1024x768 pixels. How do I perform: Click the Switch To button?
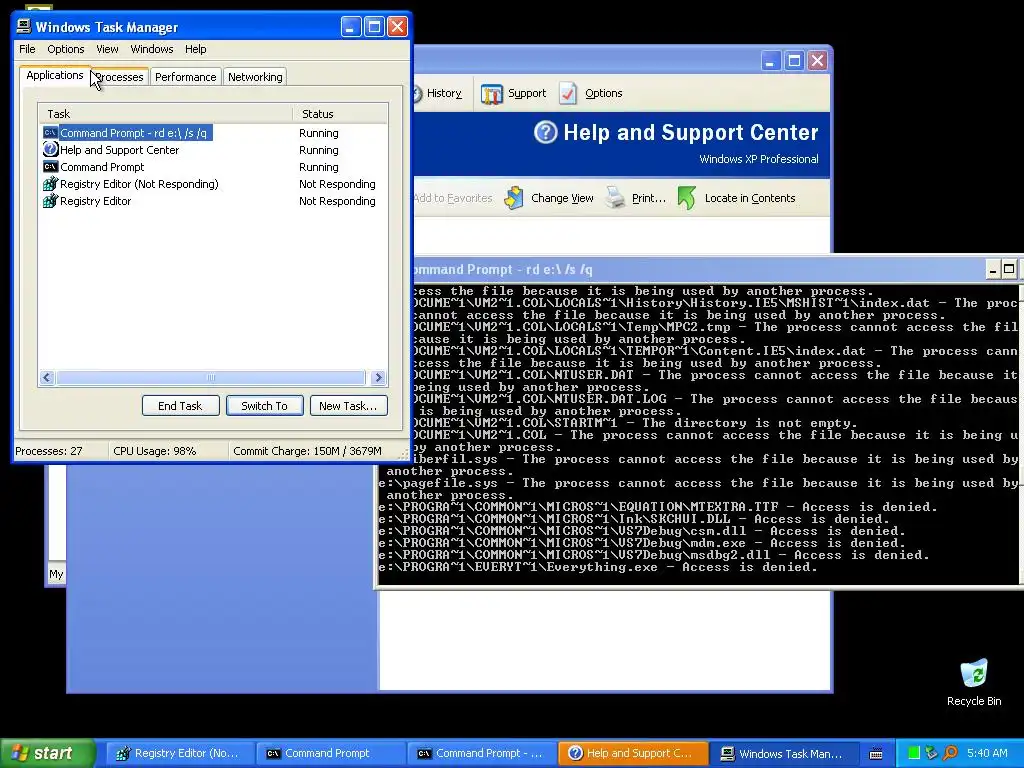pos(264,406)
